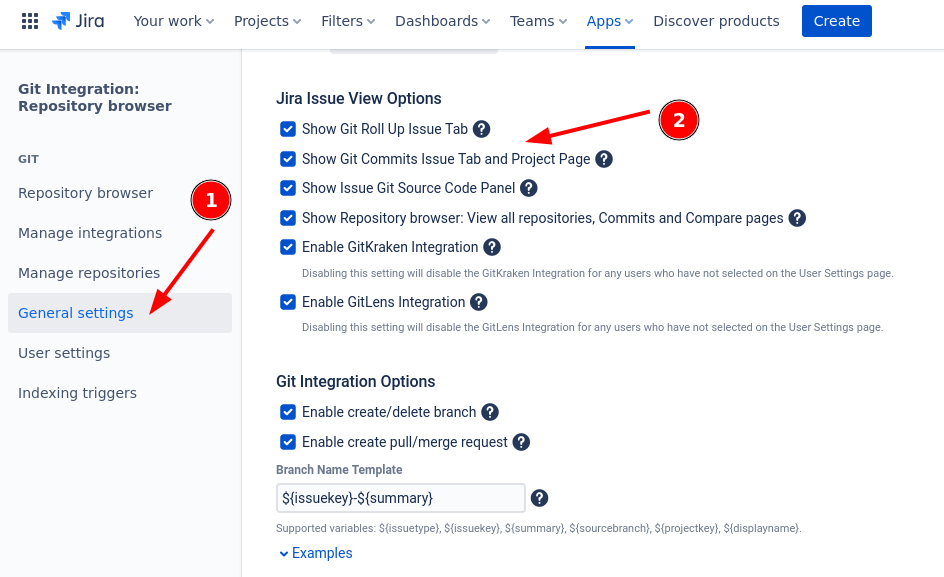This screenshot has width=944, height=577.
Task: Disable Enable create pull/merge request checkbox
Action: click(x=288, y=442)
